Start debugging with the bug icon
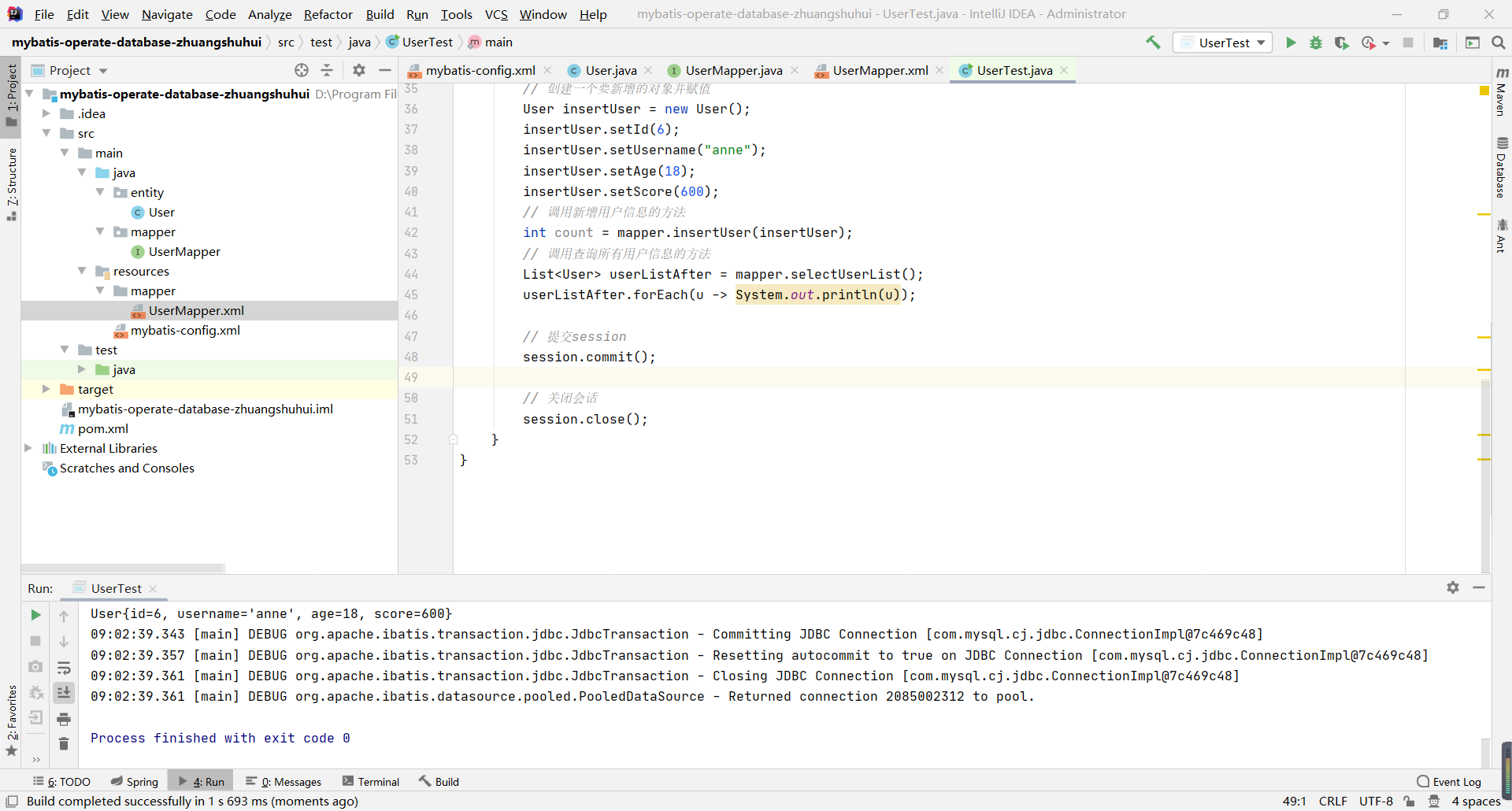The height and width of the screenshot is (811, 1512). pyautogui.click(x=1316, y=43)
